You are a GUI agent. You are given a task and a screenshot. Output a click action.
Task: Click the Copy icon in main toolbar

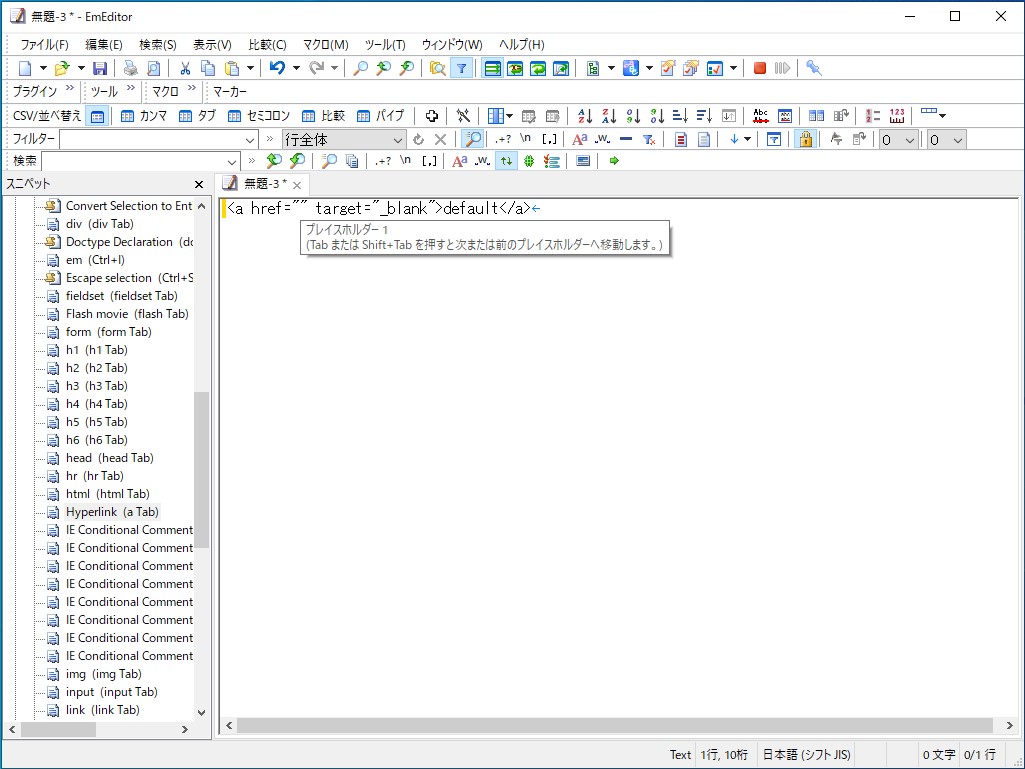208,68
